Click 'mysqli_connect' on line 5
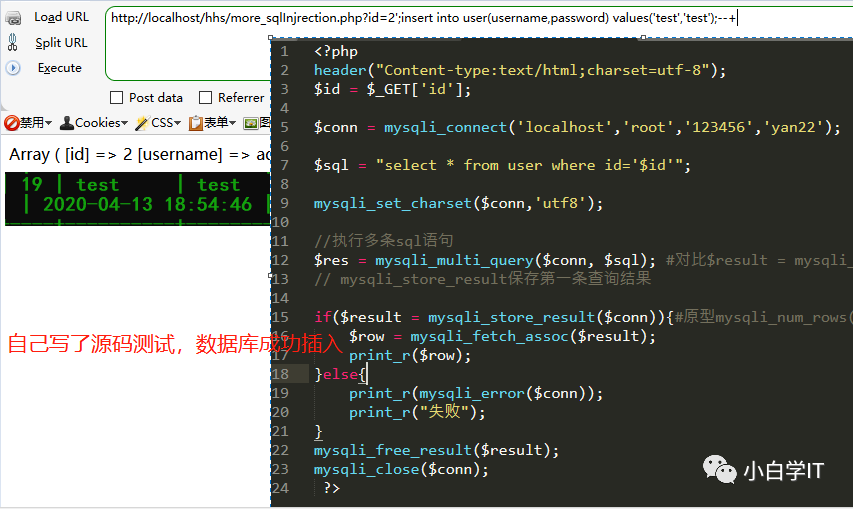853x509 pixels. (x=446, y=128)
